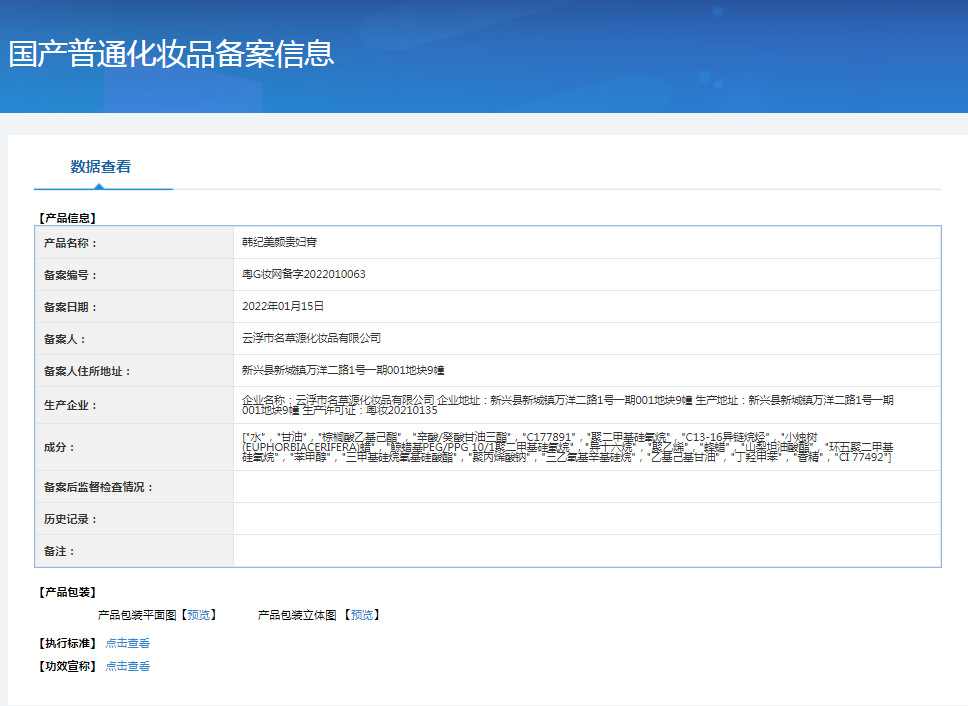Click the ingredients list text
Image resolution: width=968 pixels, height=706 pixels.
[x=568, y=447]
